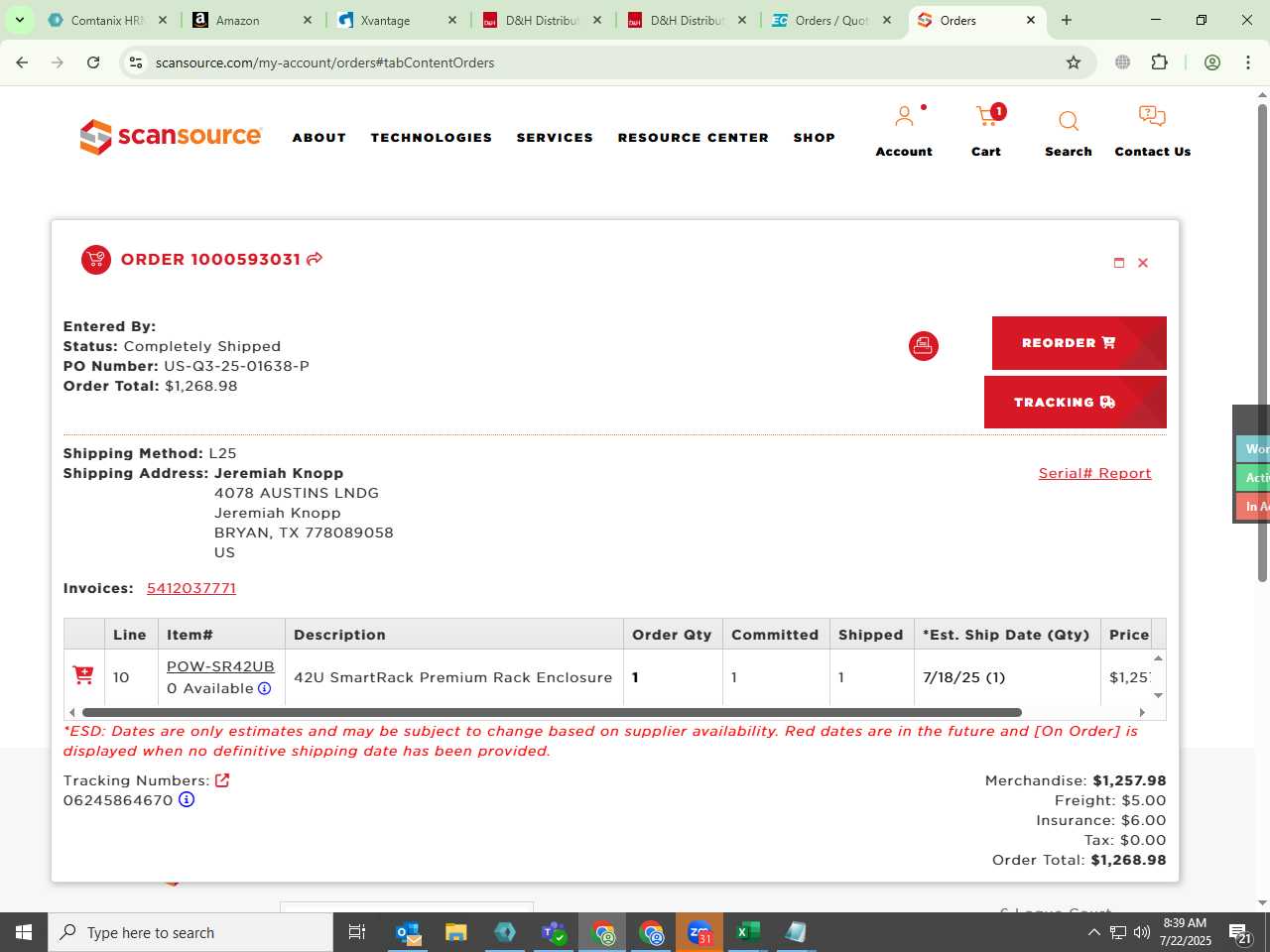Image resolution: width=1270 pixels, height=952 pixels.
Task: Open Excel from taskbar
Action: coord(748,932)
